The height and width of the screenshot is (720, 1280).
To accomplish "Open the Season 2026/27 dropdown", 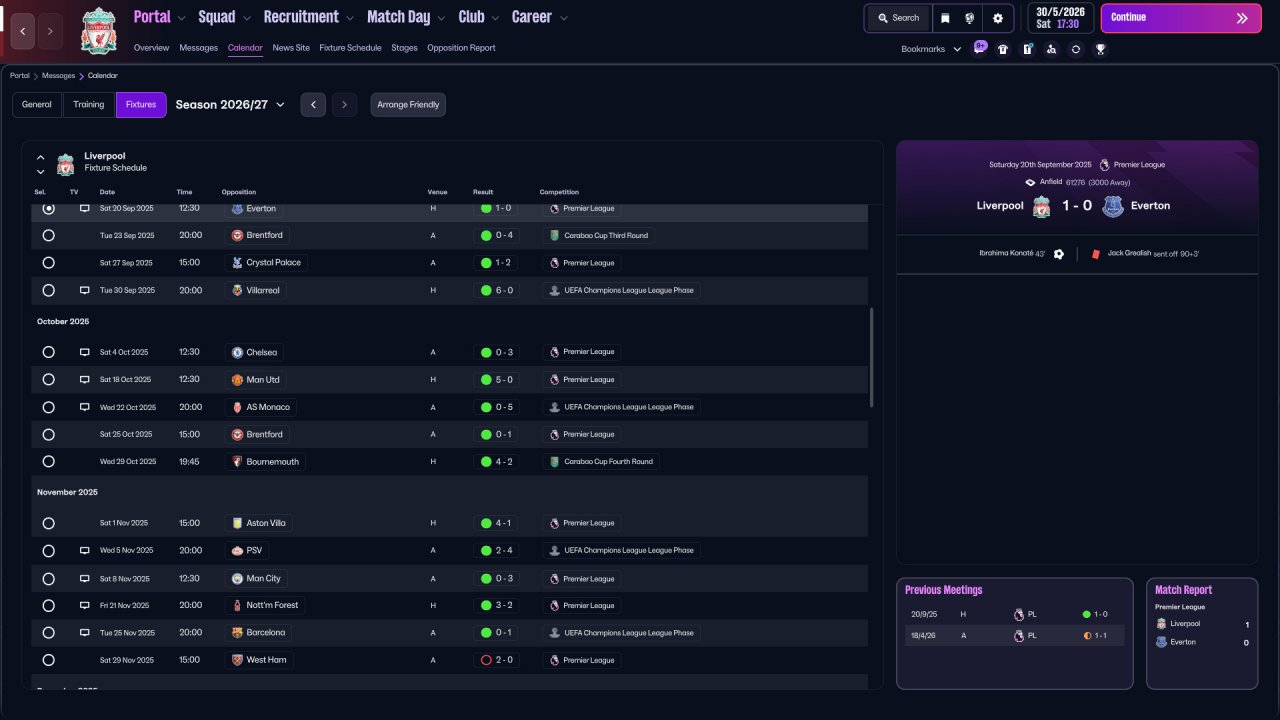I will 230,105.
